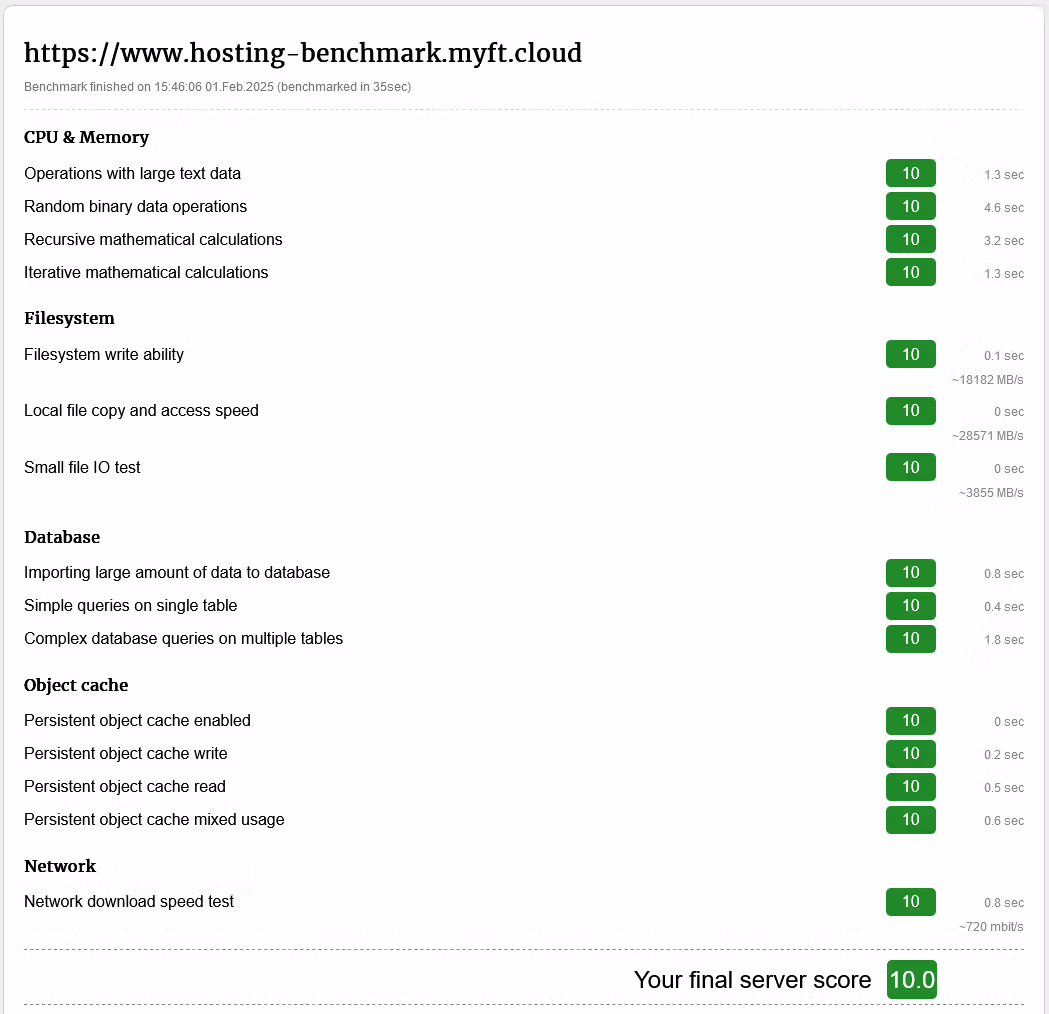This screenshot has width=1049, height=1014.
Task: Click the Filesystem section heading
Action: [x=70, y=318]
